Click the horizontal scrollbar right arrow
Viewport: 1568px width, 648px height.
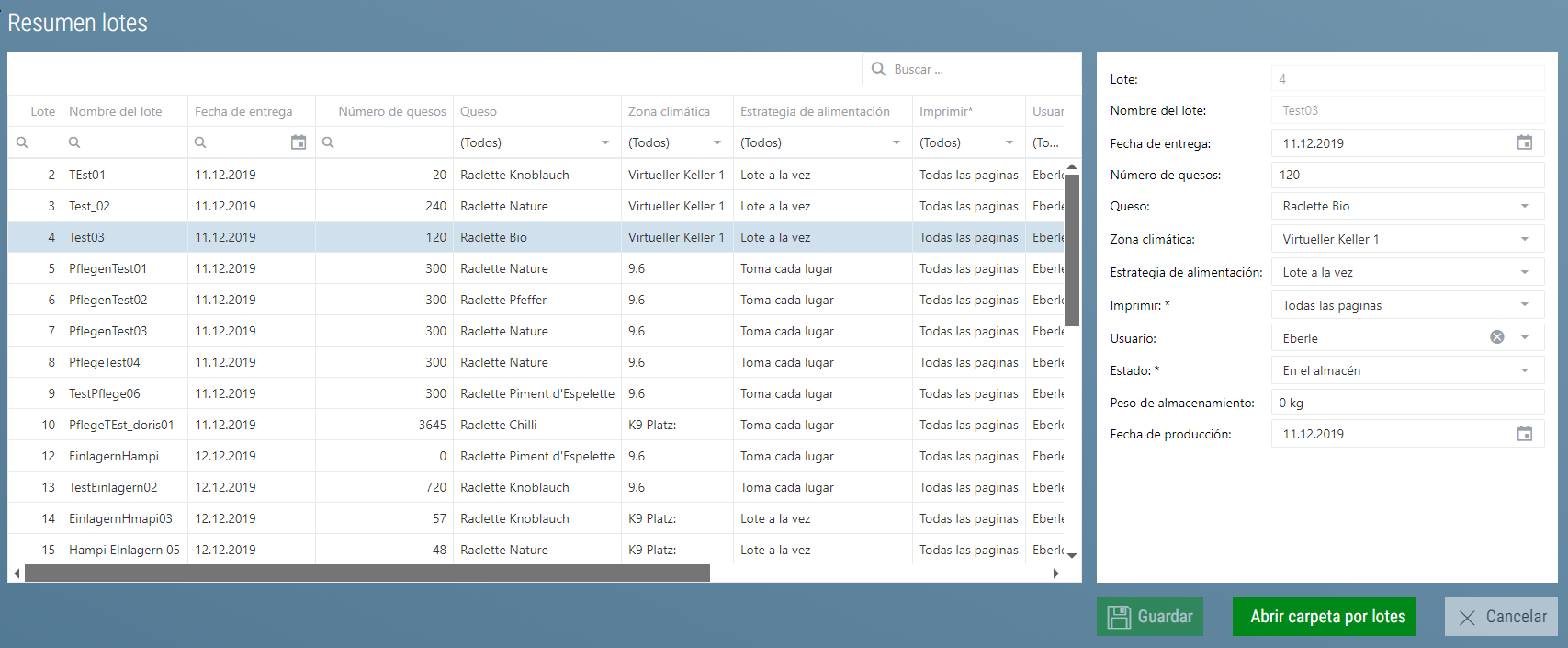click(1055, 574)
